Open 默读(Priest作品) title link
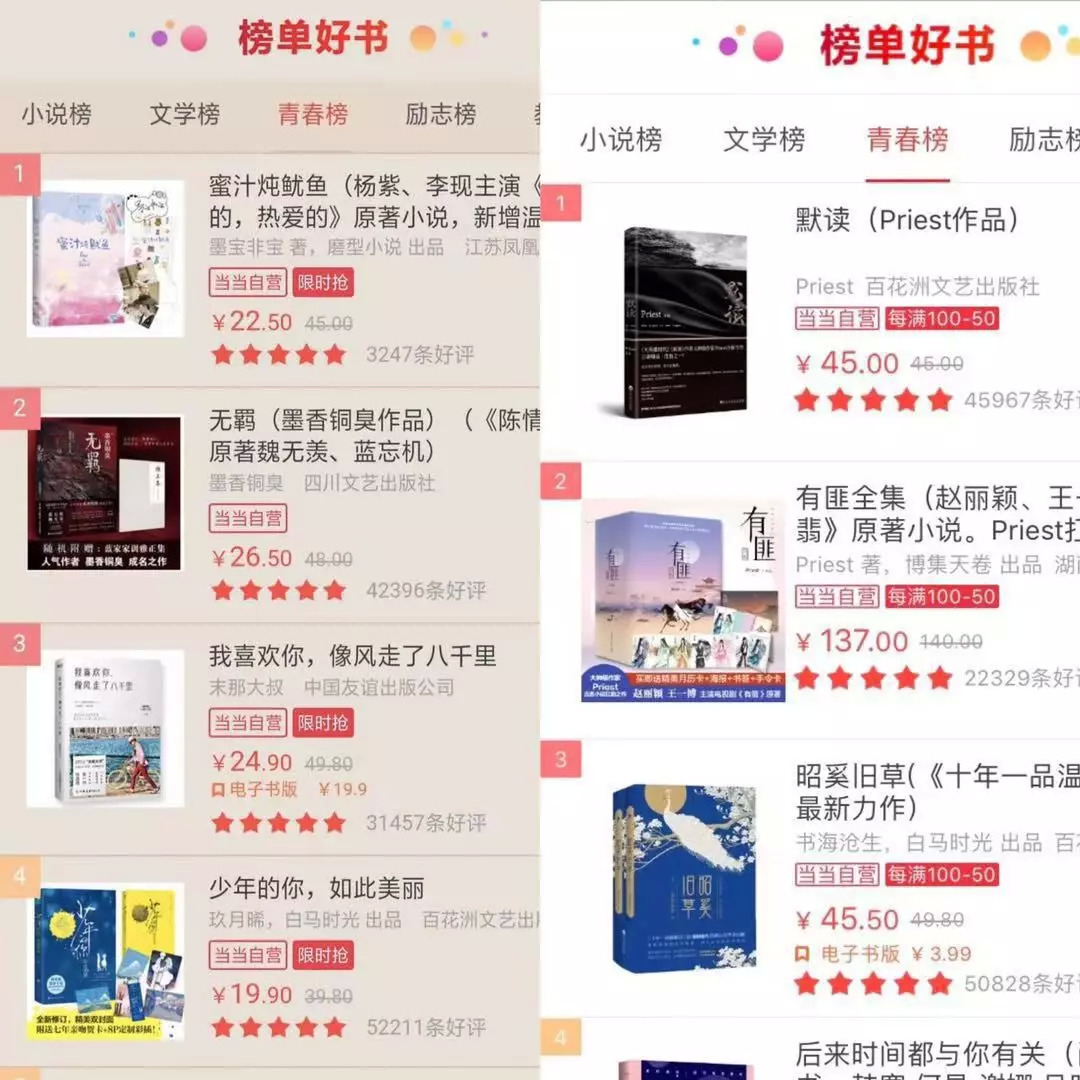Image resolution: width=1080 pixels, height=1080 pixels. [x=906, y=220]
